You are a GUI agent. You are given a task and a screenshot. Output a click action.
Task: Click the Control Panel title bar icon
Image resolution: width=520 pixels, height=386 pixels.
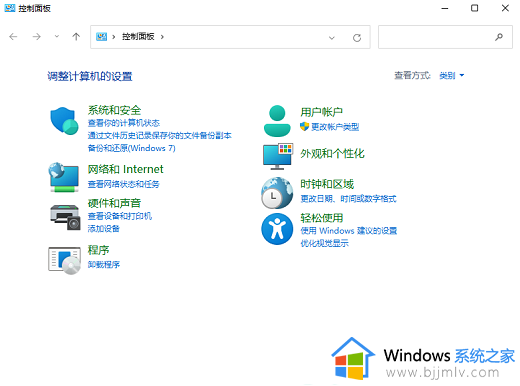[x=10, y=8]
